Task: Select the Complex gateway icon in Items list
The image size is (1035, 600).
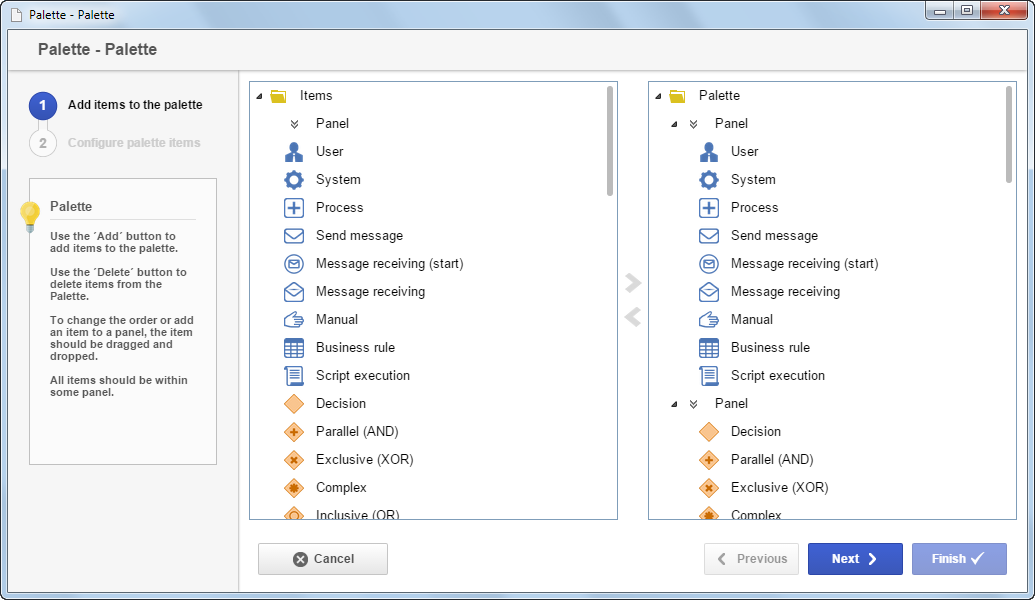Action: [294, 488]
